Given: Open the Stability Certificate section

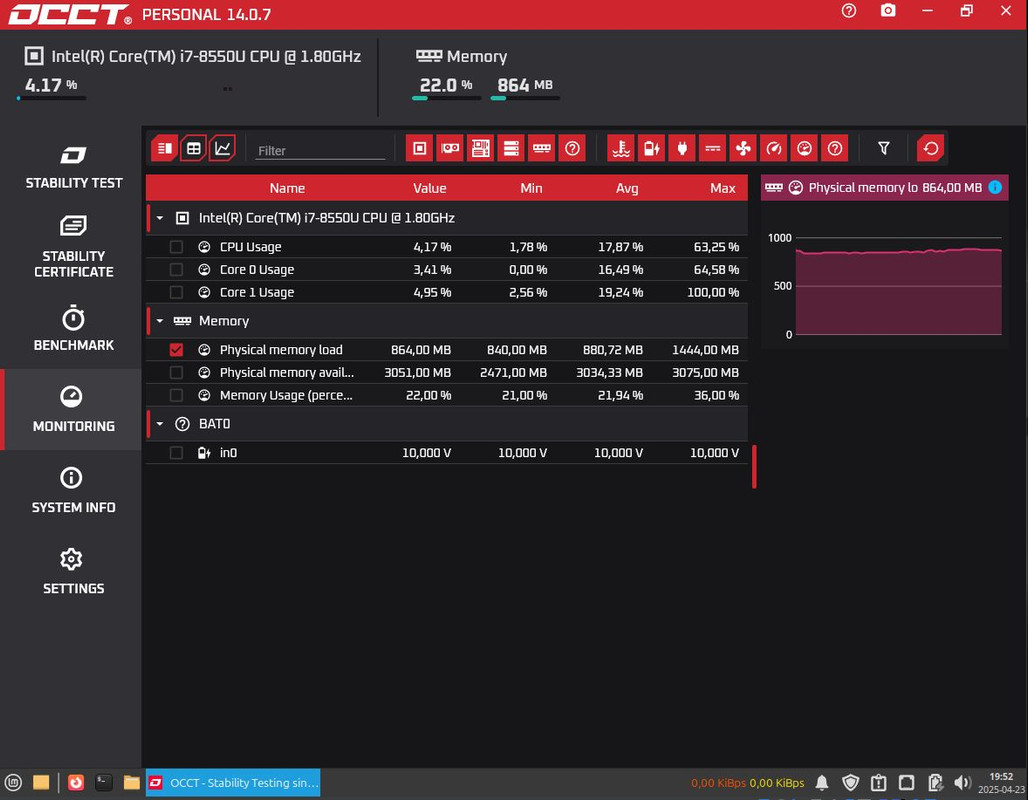Looking at the screenshot, I should pos(73,247).
